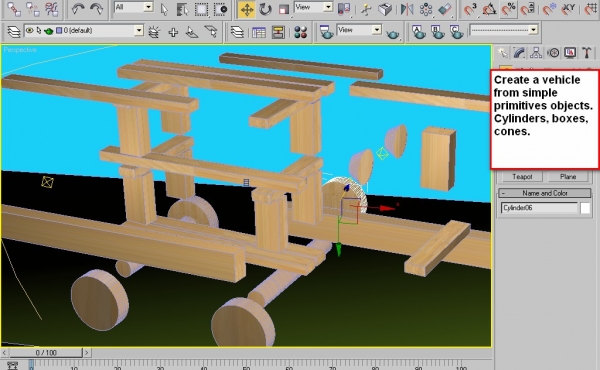Activate the Select and Scale tool
Screen dimensions: 600x370
pos(284,9)
